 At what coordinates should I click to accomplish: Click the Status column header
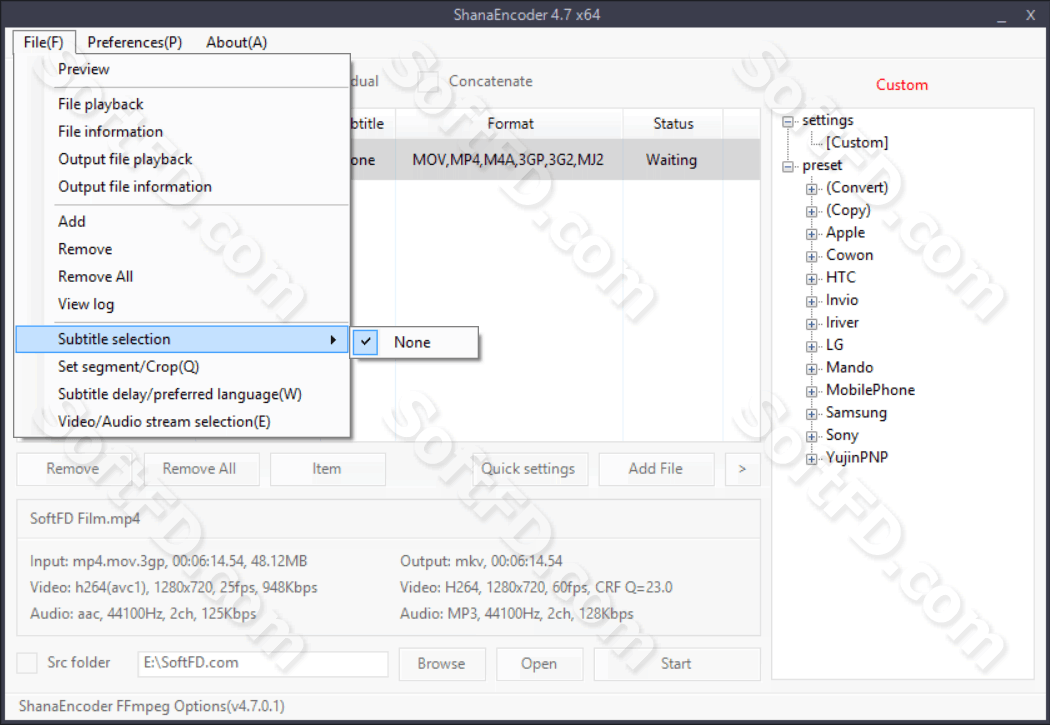tap(673, 124)
